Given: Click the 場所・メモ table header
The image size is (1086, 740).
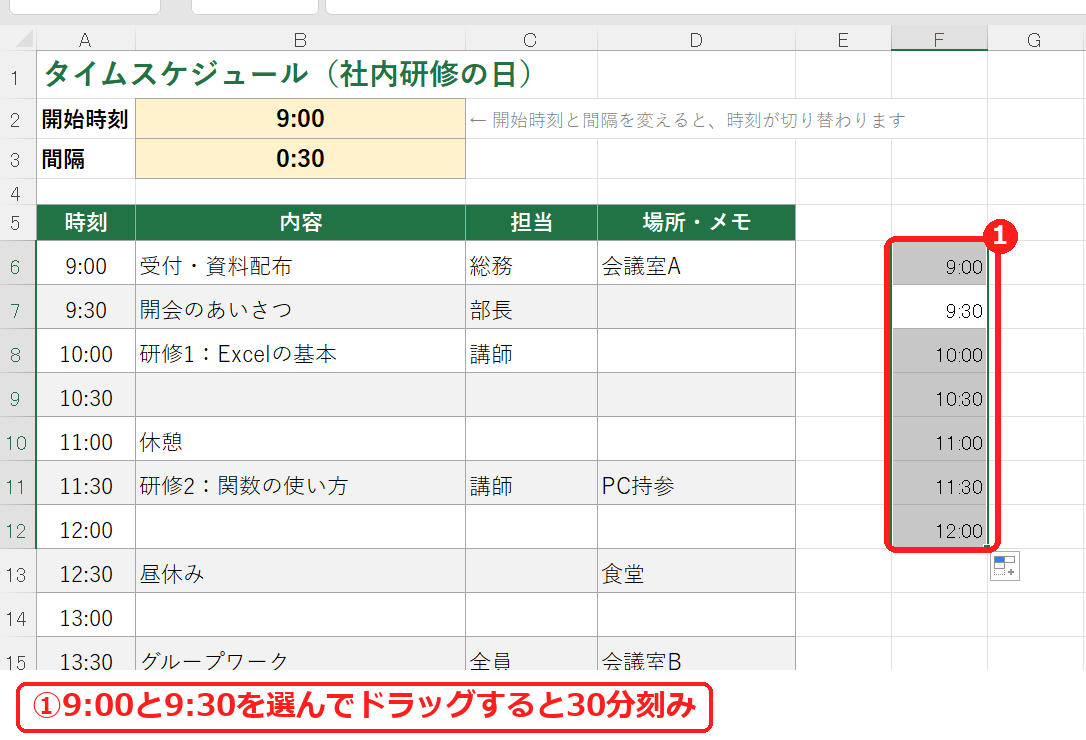Looking at the screenshot, I should point(696,222).
